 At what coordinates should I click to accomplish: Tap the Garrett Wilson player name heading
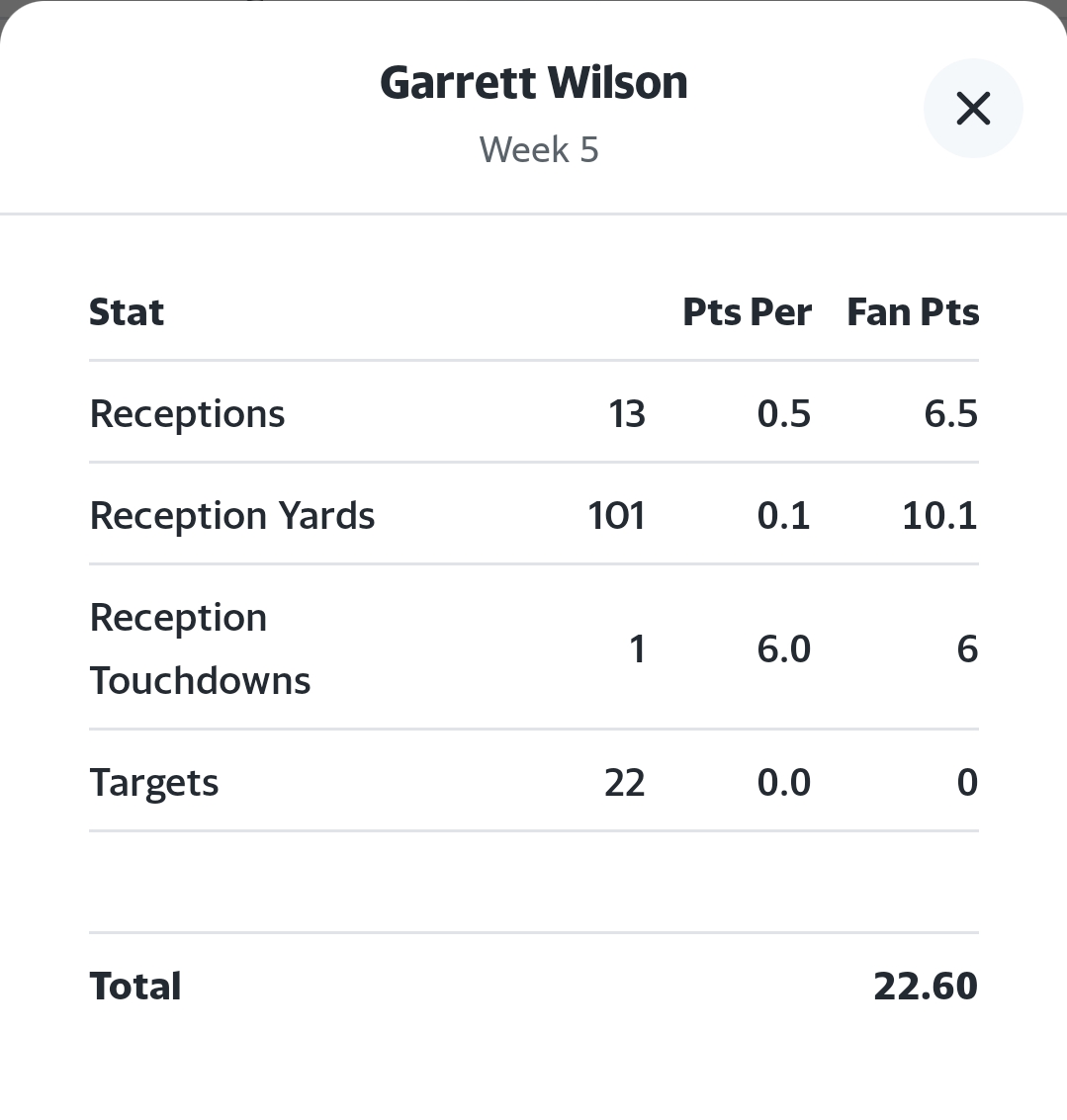pyautogui.click(x=533, y=83)
